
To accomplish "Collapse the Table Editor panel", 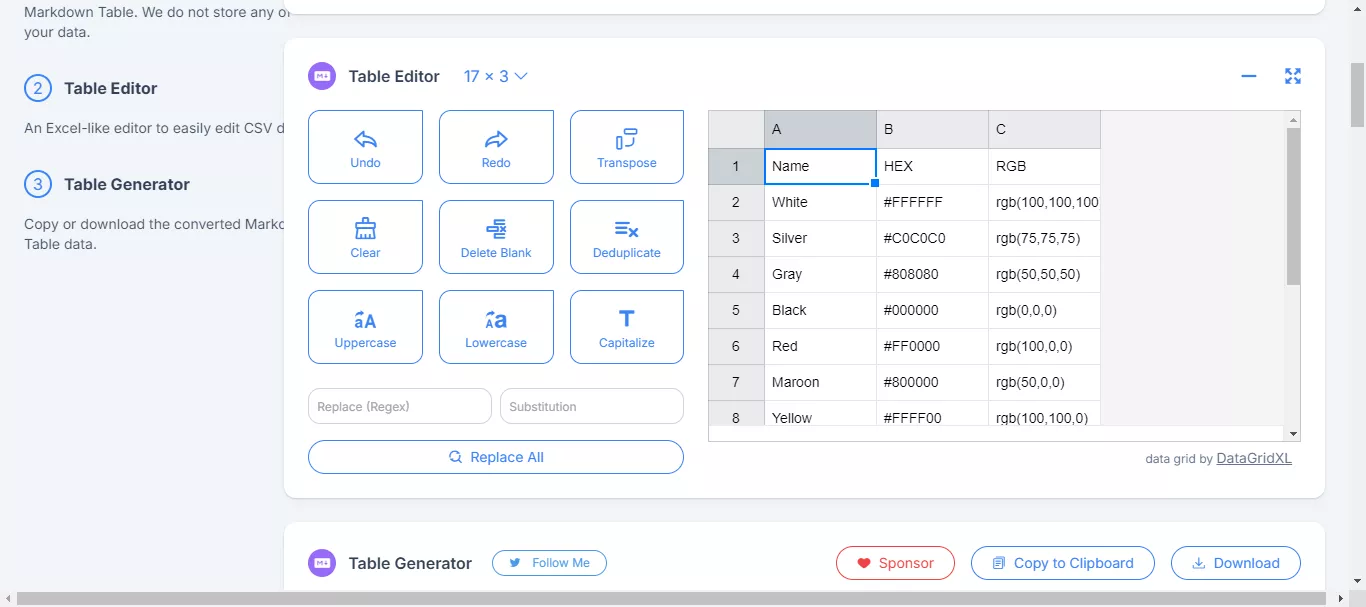I will coord(1248,75).
